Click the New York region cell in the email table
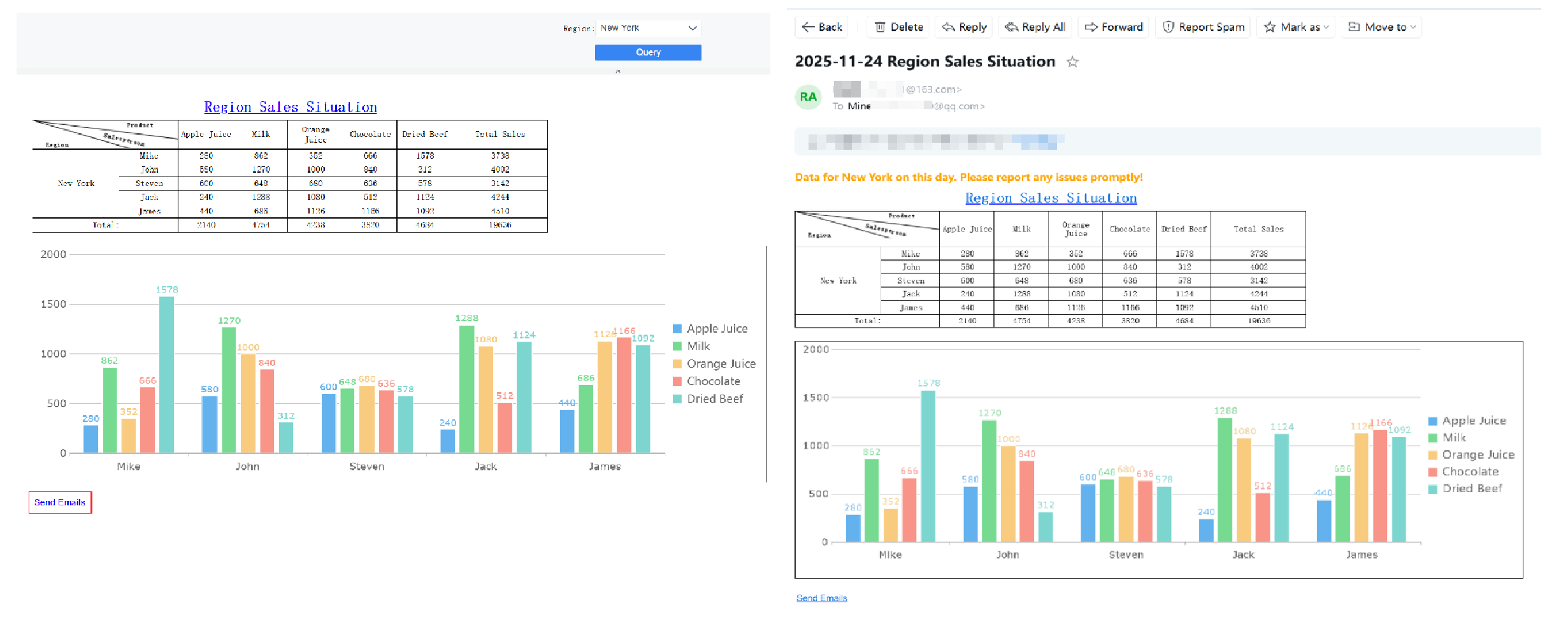This screenshot has width=1568, height=629. coord(838,280)
